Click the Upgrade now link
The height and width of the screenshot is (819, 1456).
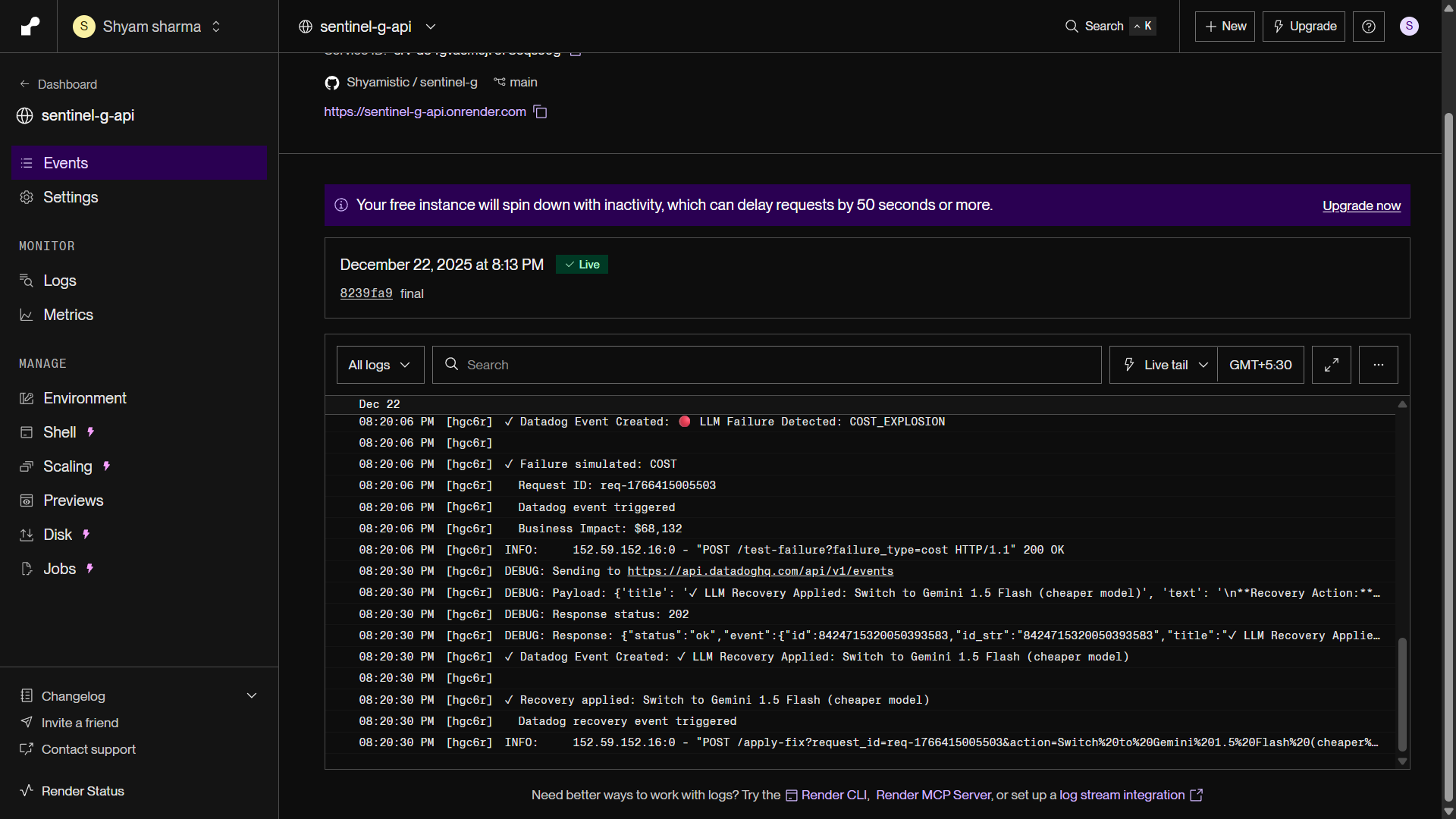point(1361,206)
